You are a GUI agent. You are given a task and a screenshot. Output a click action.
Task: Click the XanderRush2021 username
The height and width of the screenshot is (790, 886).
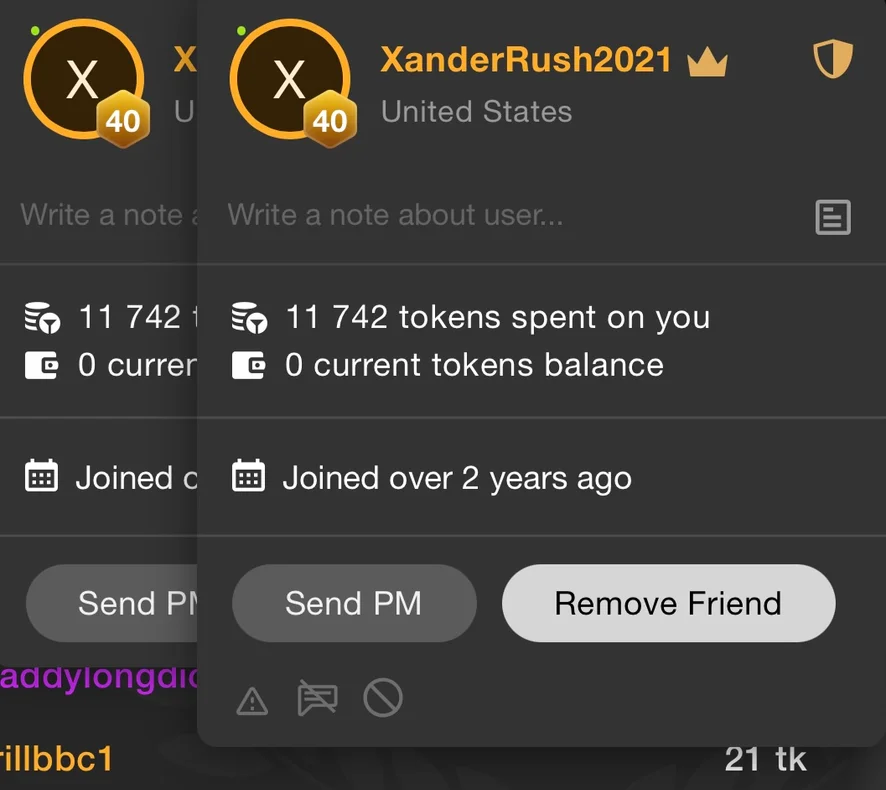(x=526, y=60)
